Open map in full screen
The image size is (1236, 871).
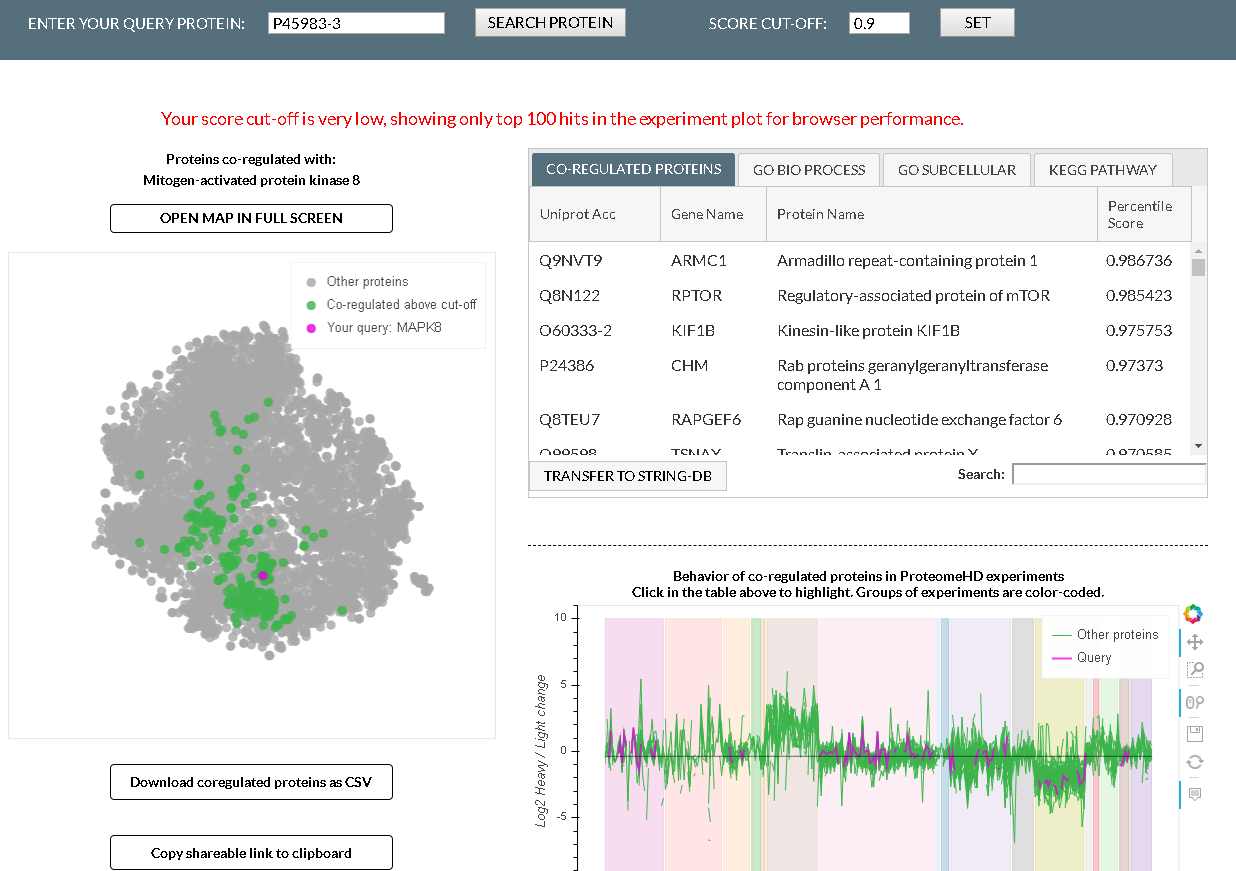pos(251,218)
